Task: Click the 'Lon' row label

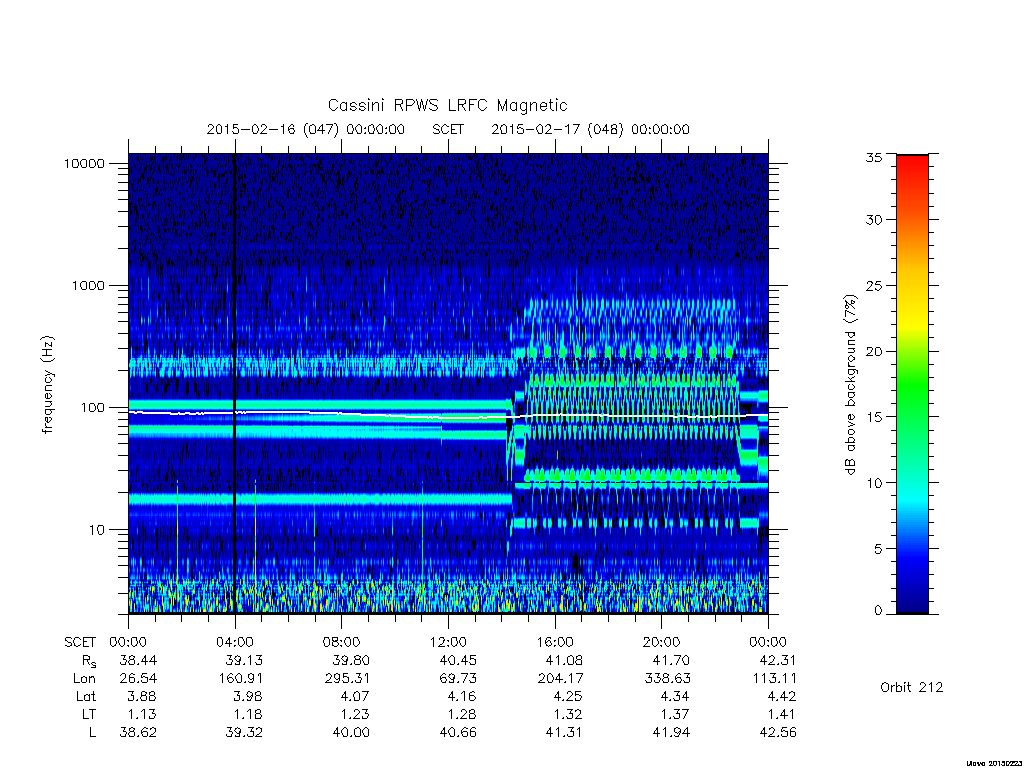Action: 84,679
